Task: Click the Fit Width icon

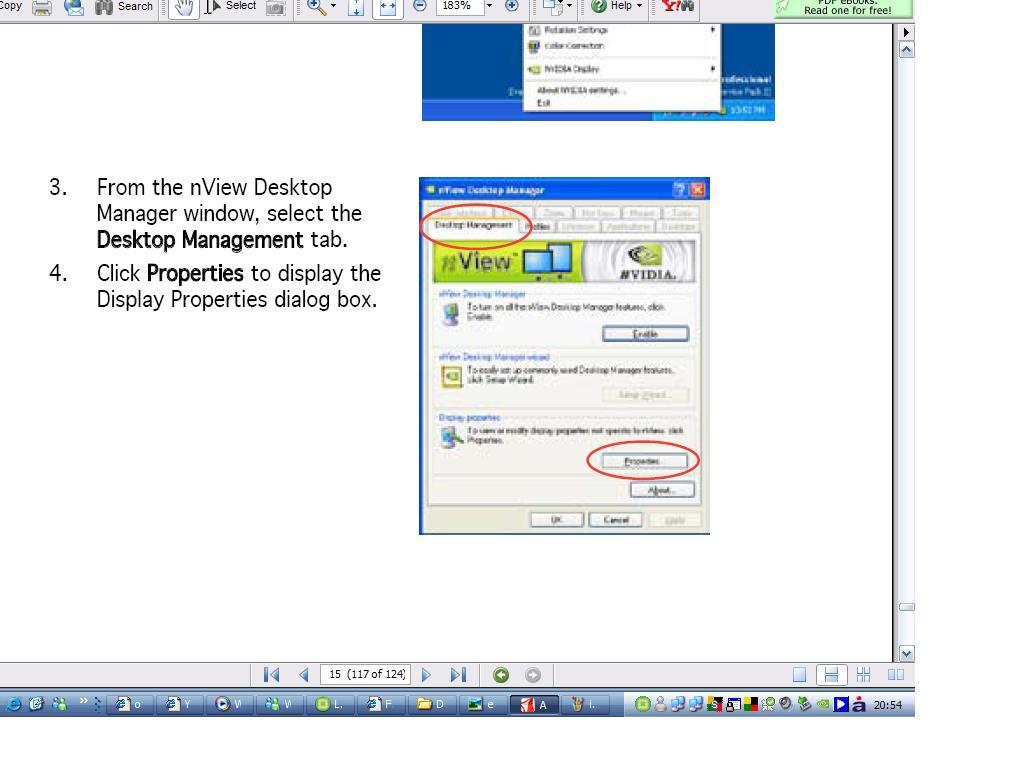Action: (387, 8)
